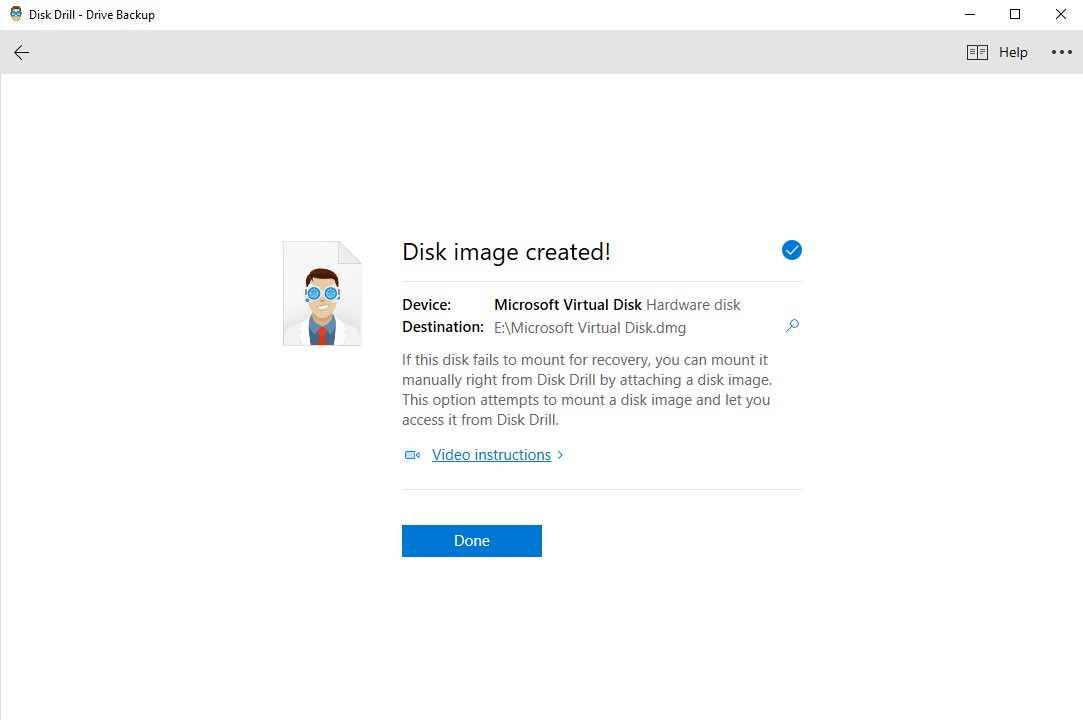Image resolution: width=1083 pixels, height=720 pixels.
Task: Click the Disk Drill app icon in title bar
Action: pos(15,14)
